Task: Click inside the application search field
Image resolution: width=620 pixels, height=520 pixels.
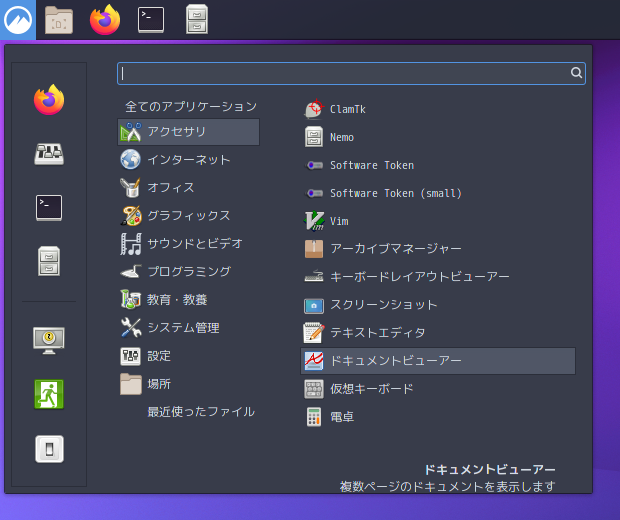Action: click(x=351, y=73)
